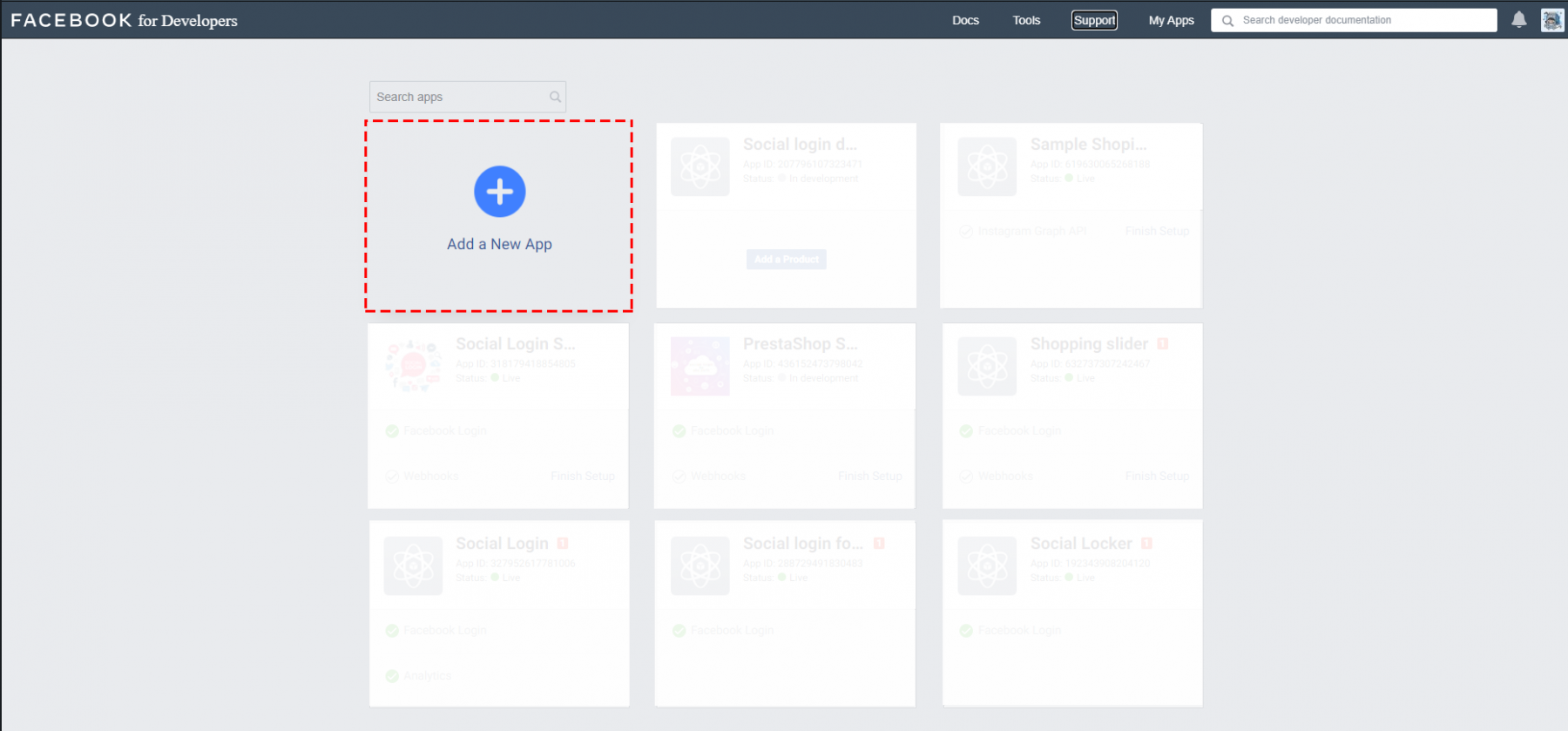
Task: Open Facebook Login on Social Locker card
Action: pos(1019,630)
